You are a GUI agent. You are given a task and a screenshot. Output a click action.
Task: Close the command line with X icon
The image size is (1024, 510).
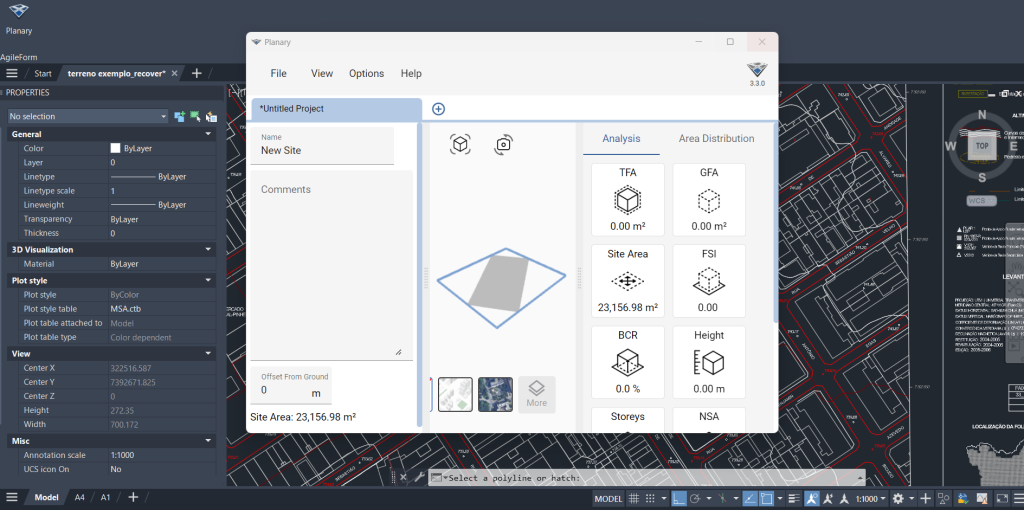[404, 477]
